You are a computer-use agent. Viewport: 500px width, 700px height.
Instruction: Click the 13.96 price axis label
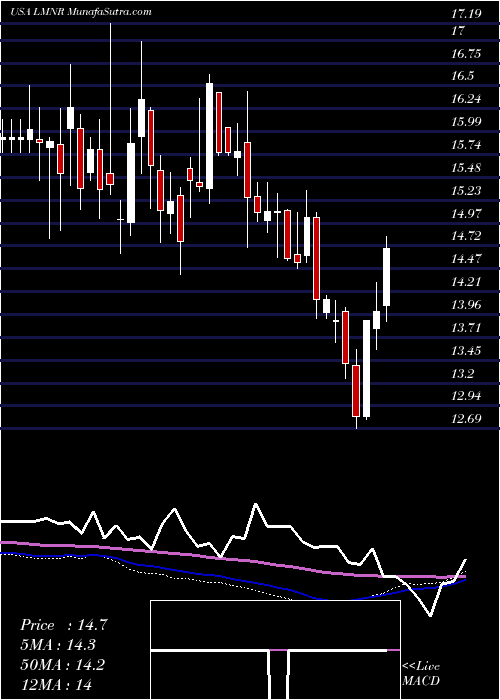point(466,305)
